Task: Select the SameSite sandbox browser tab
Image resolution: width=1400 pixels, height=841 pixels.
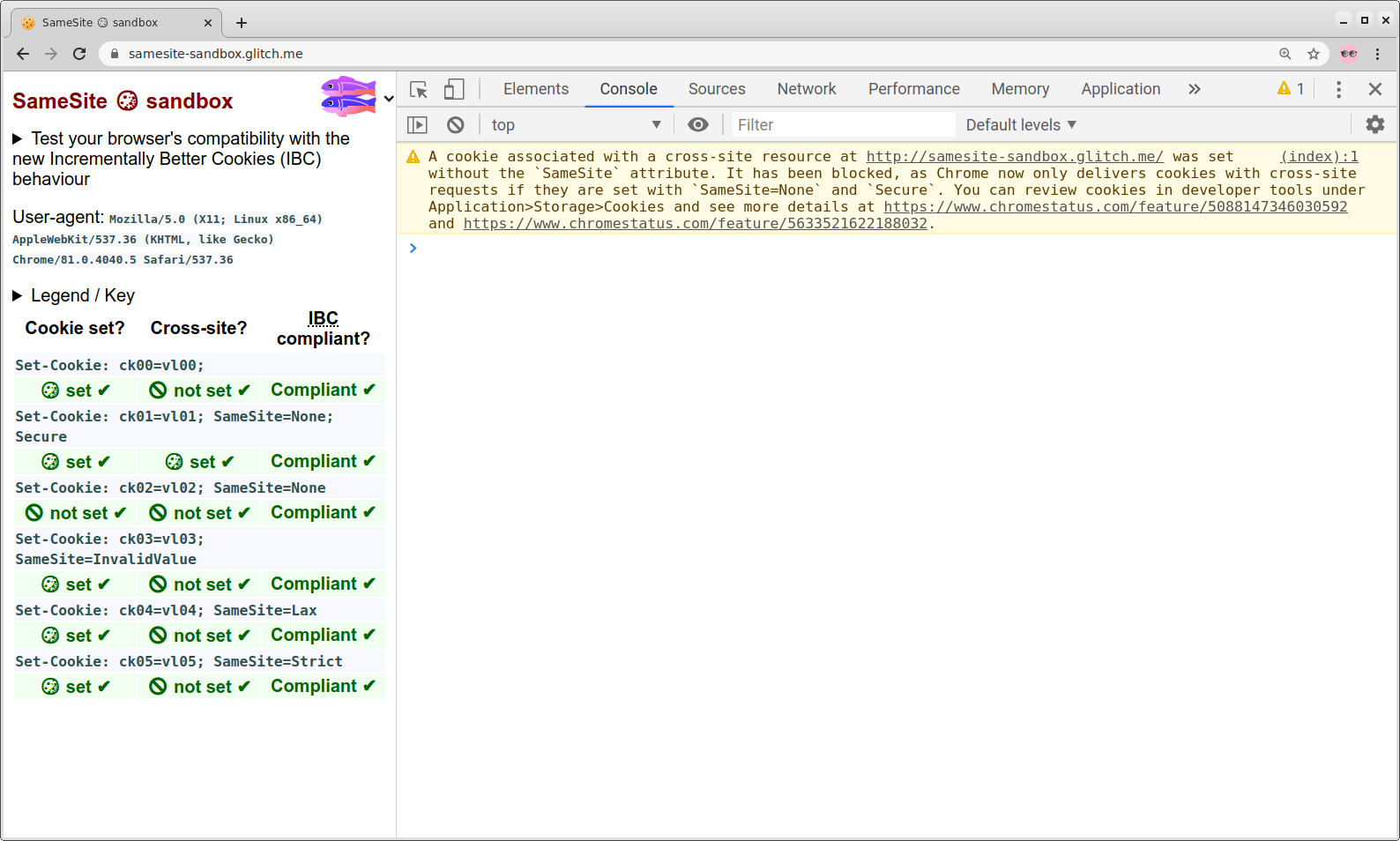Action: [116, 23]
